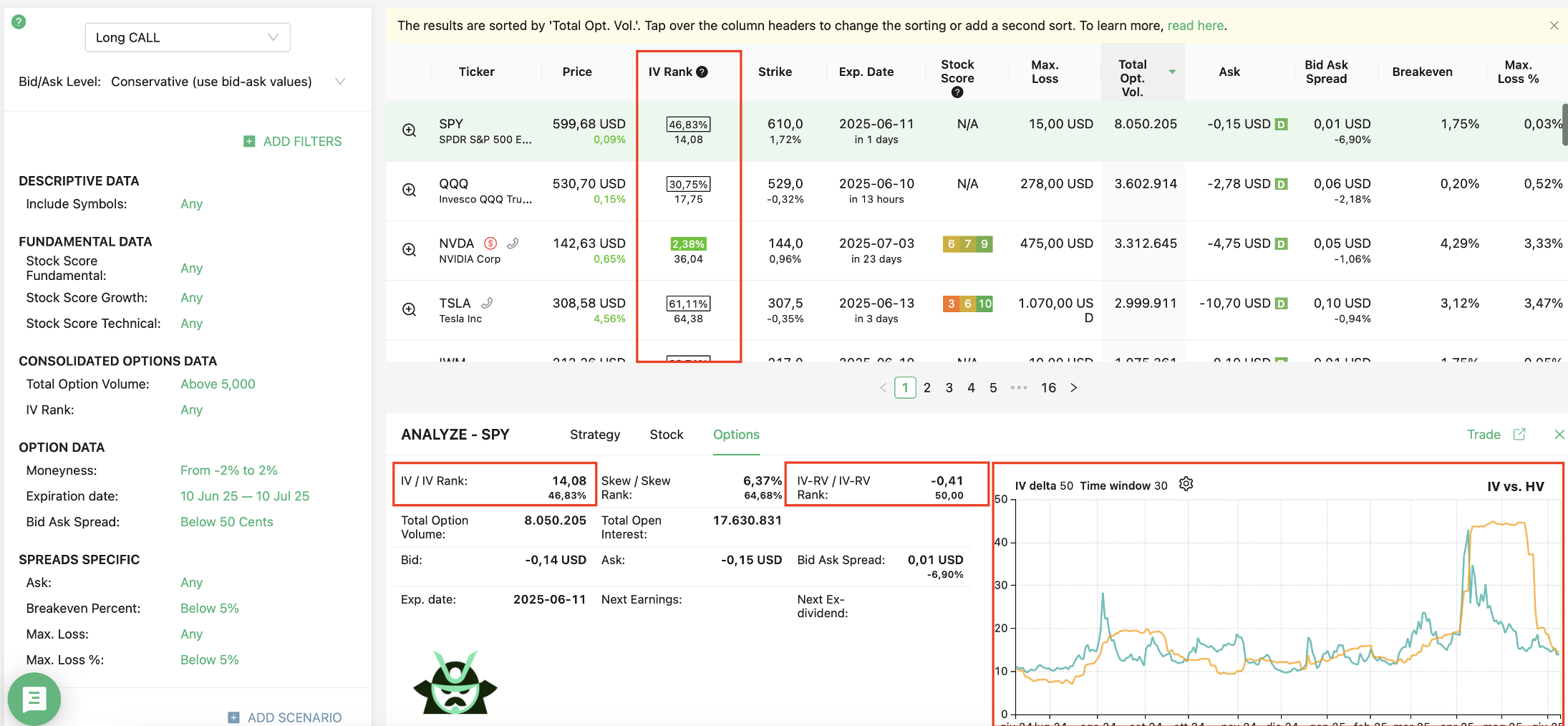1568x726 pixels.
Task: Click NVDA red dollar earnings icon
Action: [x=490, y=243]
